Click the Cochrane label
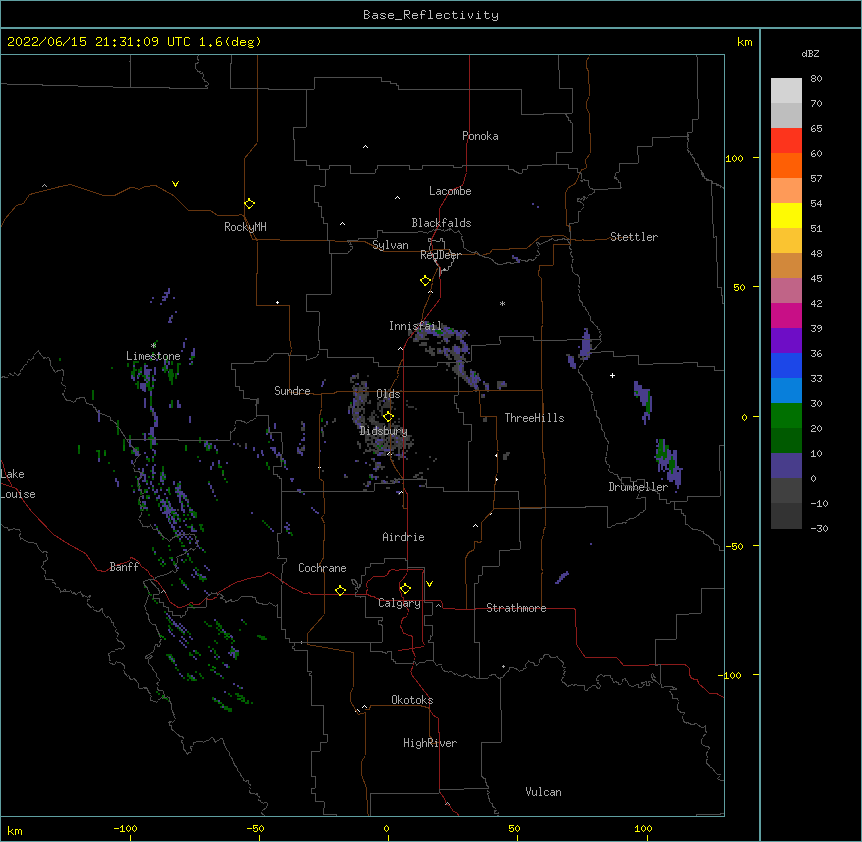This screenshot has width=862, height=842. coord(322,568)
